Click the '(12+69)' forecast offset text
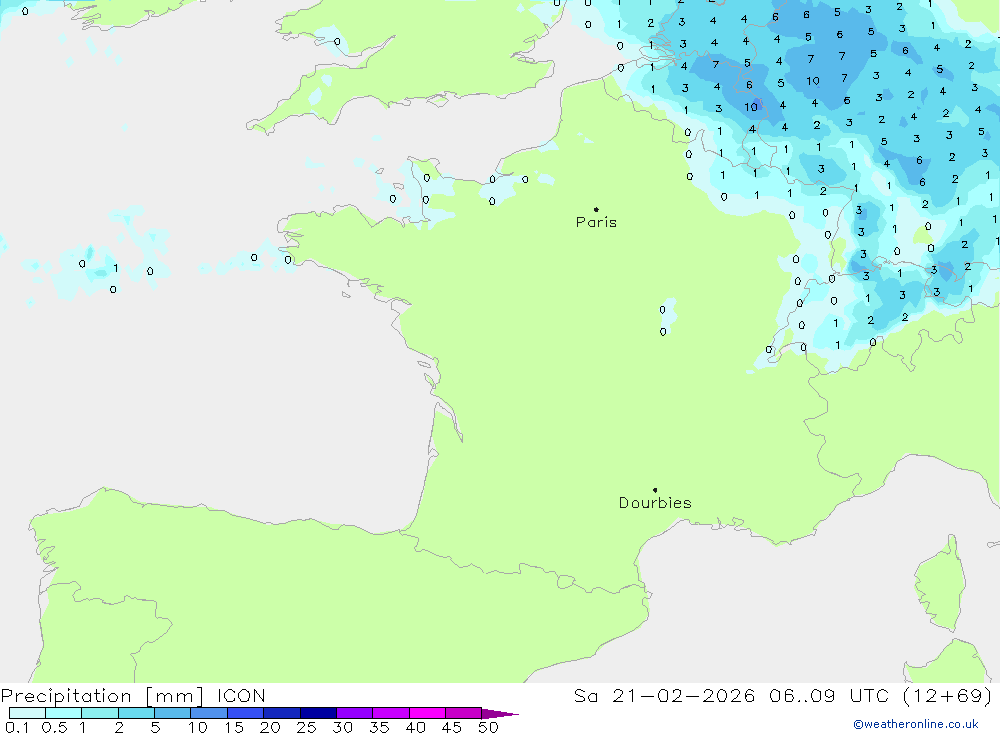 [948, 696]
